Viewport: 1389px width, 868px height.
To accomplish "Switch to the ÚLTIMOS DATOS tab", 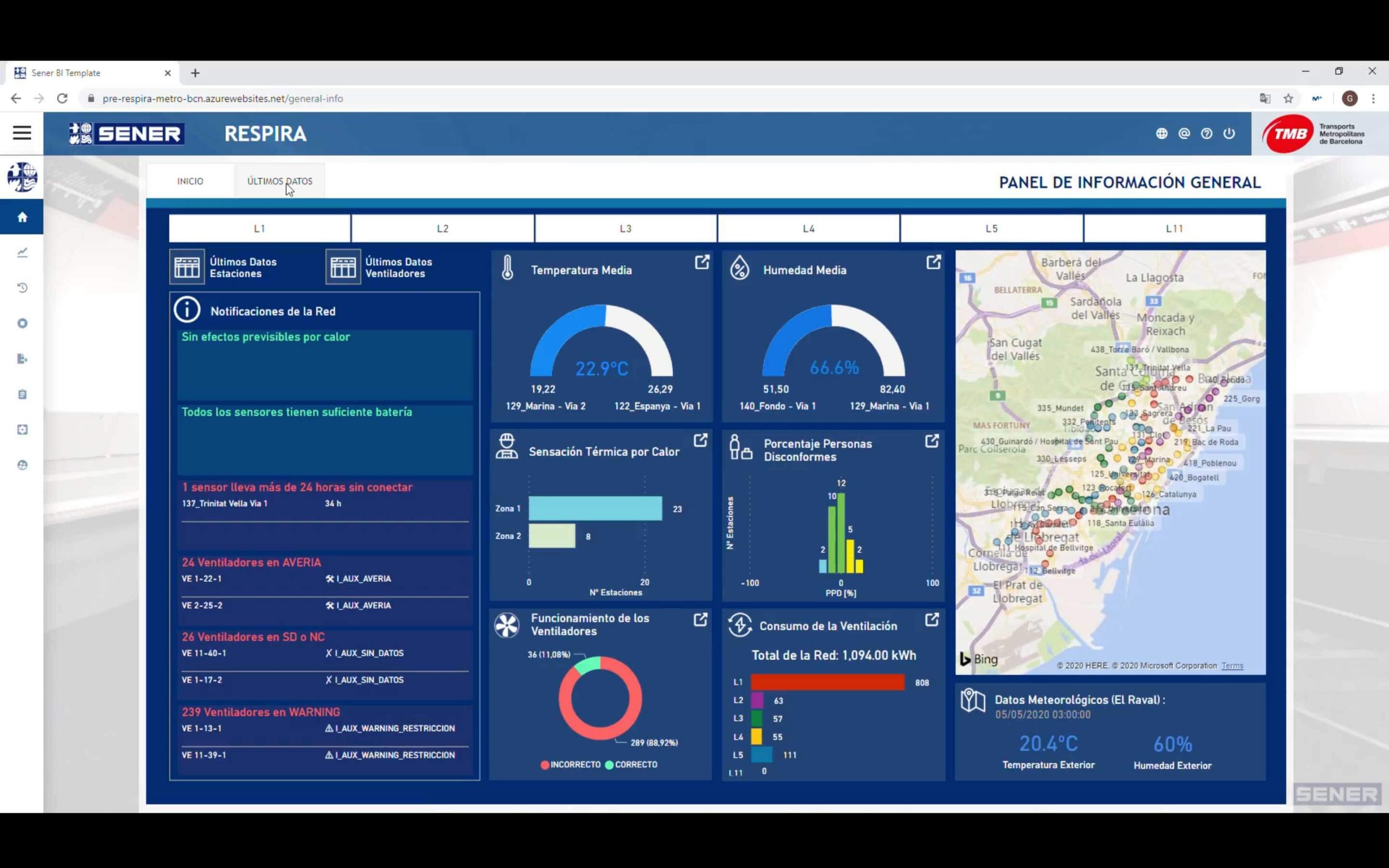I will coord(279,181).
